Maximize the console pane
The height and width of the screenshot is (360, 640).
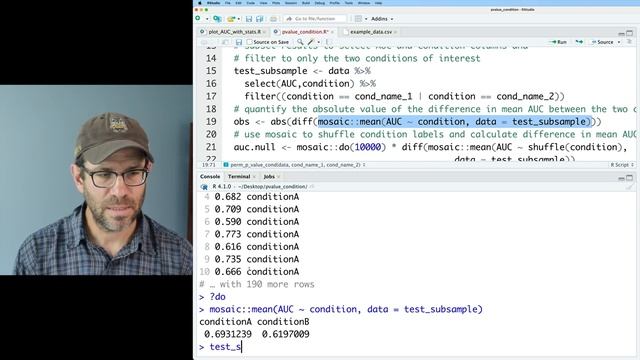630,178
